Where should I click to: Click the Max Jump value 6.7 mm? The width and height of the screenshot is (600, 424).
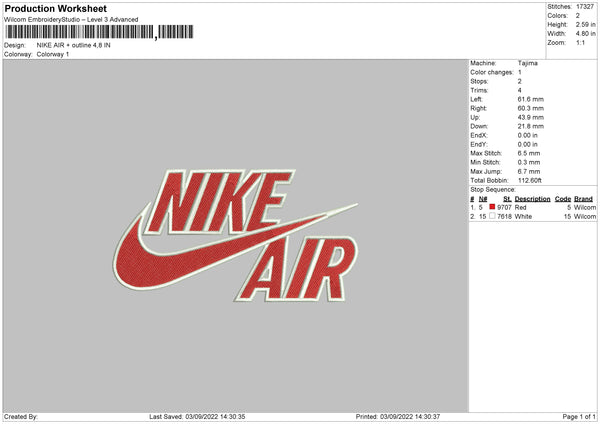pyautogui.click(x=529, y=172)
